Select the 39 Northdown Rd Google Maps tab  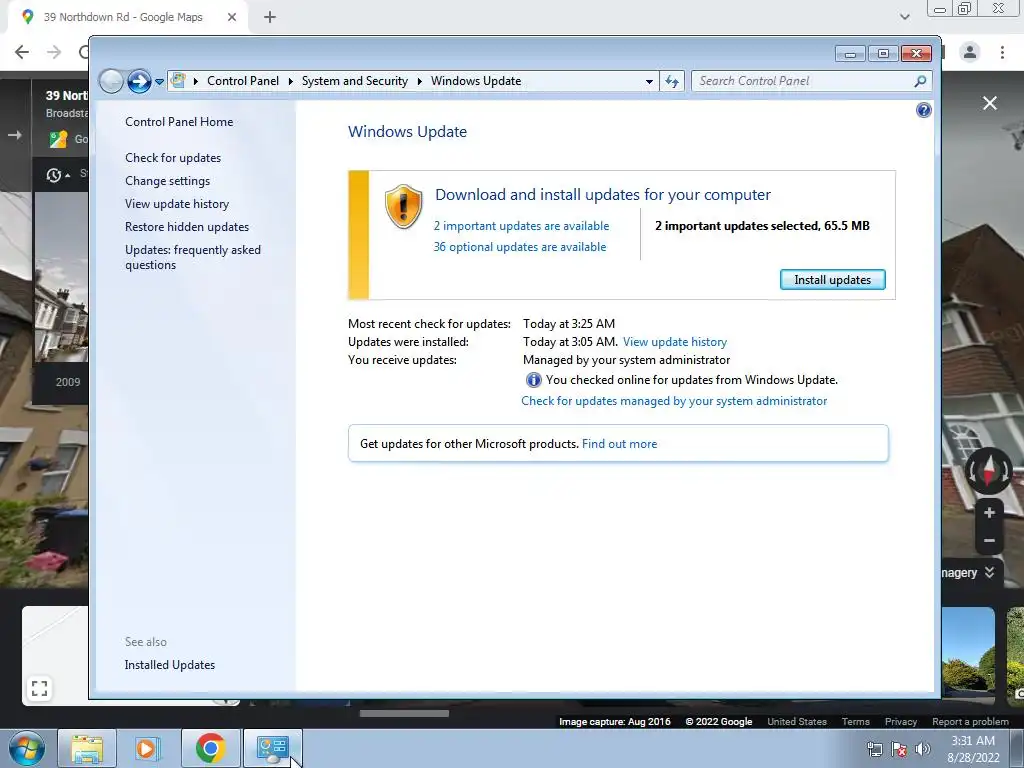point(127,17)
